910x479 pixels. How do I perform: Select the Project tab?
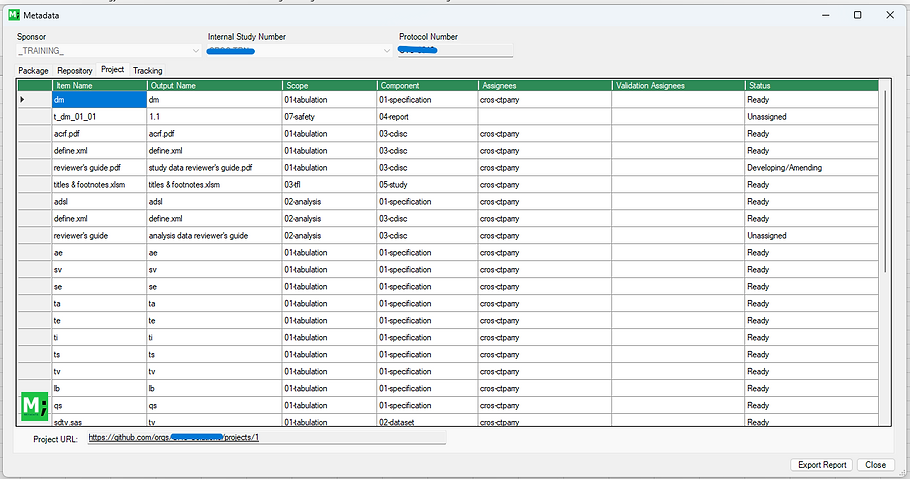[113, 69]
